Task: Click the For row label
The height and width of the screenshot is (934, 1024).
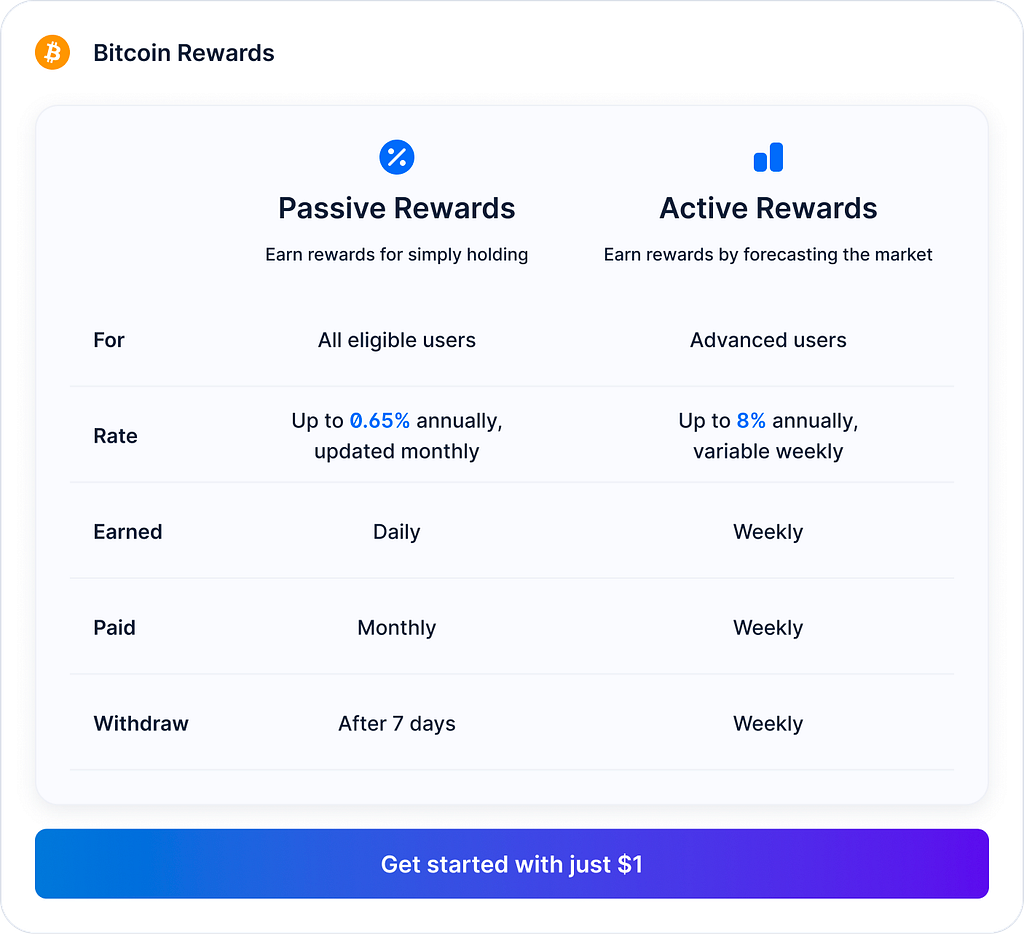Action: tap(108, 340)
